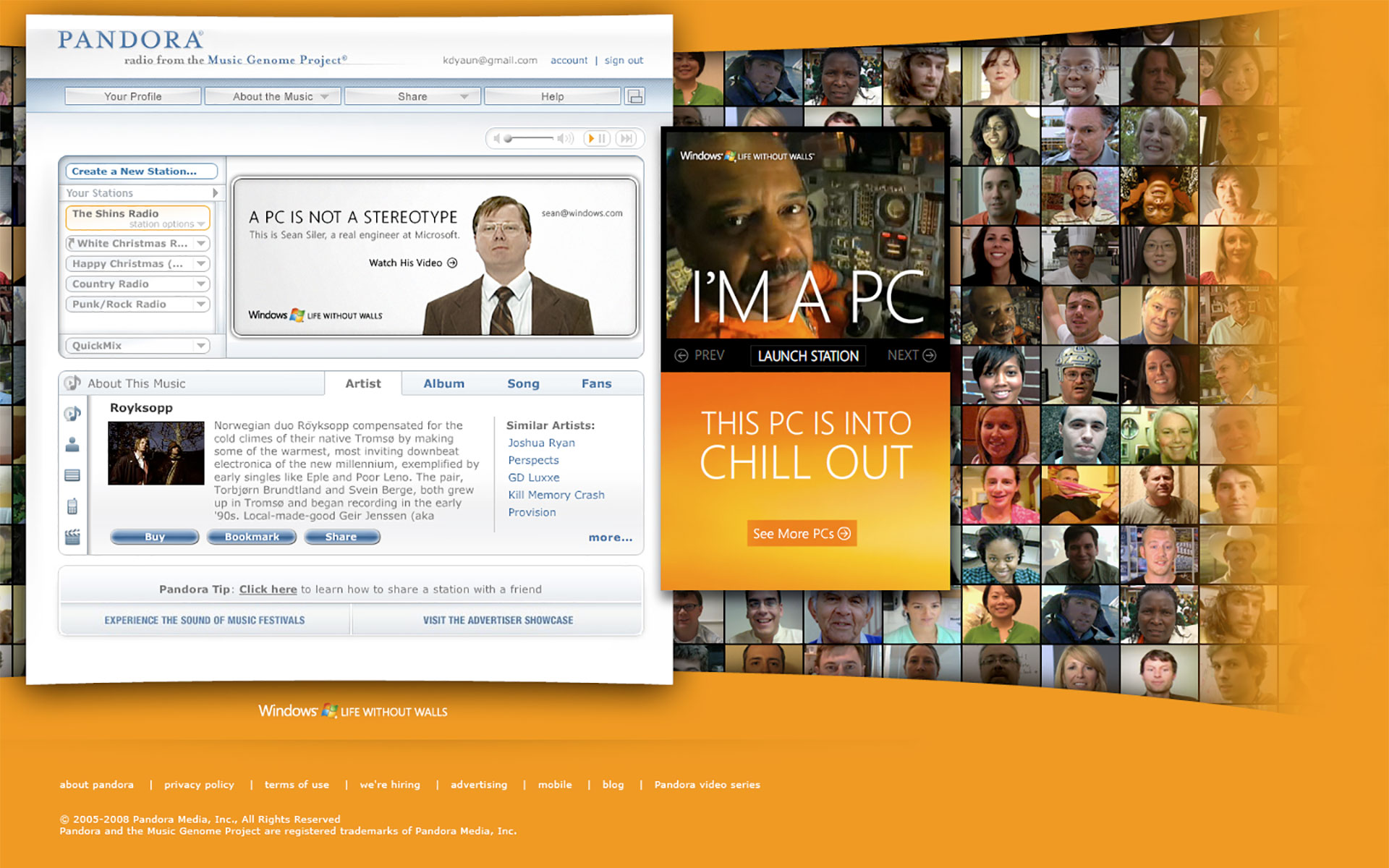Viewport: 1389px width, 868px height.
Task: Expand the Share menu in navigation bar
Action: pyautogui.click(x=412, y=96)
